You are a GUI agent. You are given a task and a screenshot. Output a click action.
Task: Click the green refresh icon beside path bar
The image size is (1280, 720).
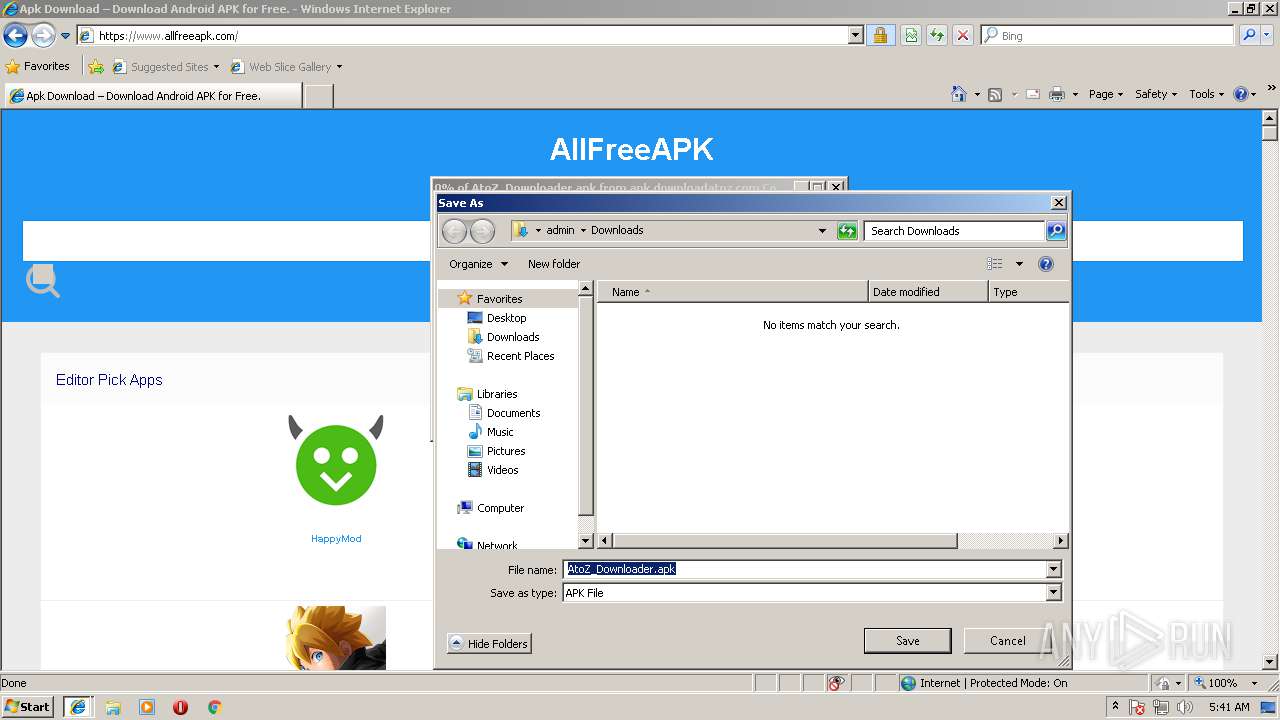(847, 231)
